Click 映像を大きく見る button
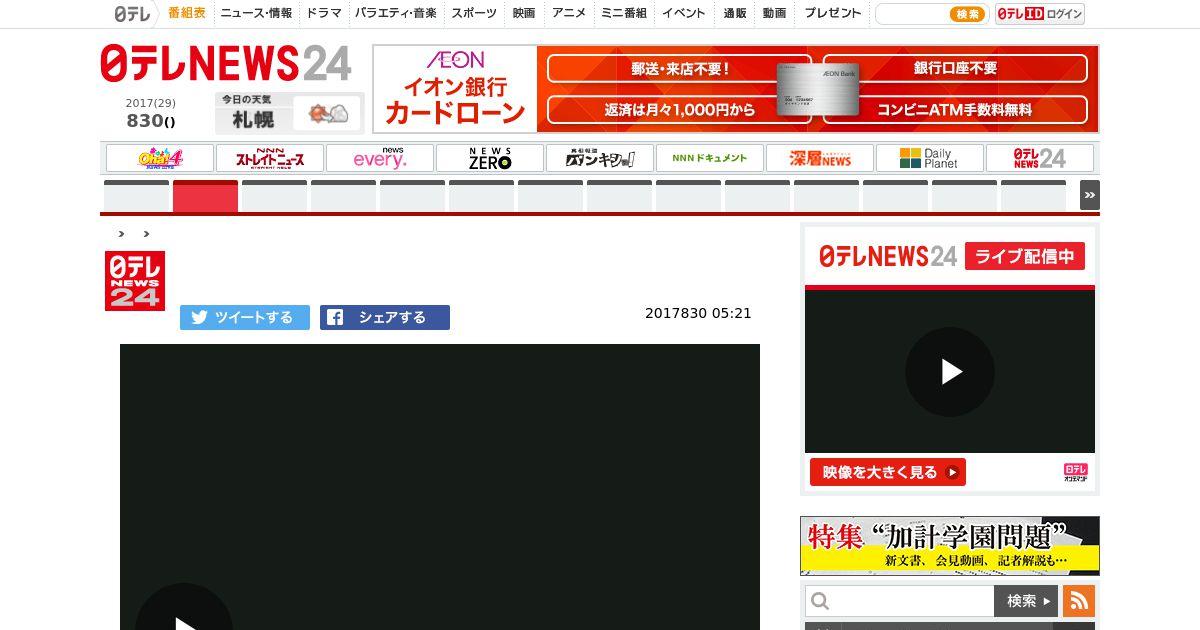The image size is (1200, 630). (x=888, y=472)
